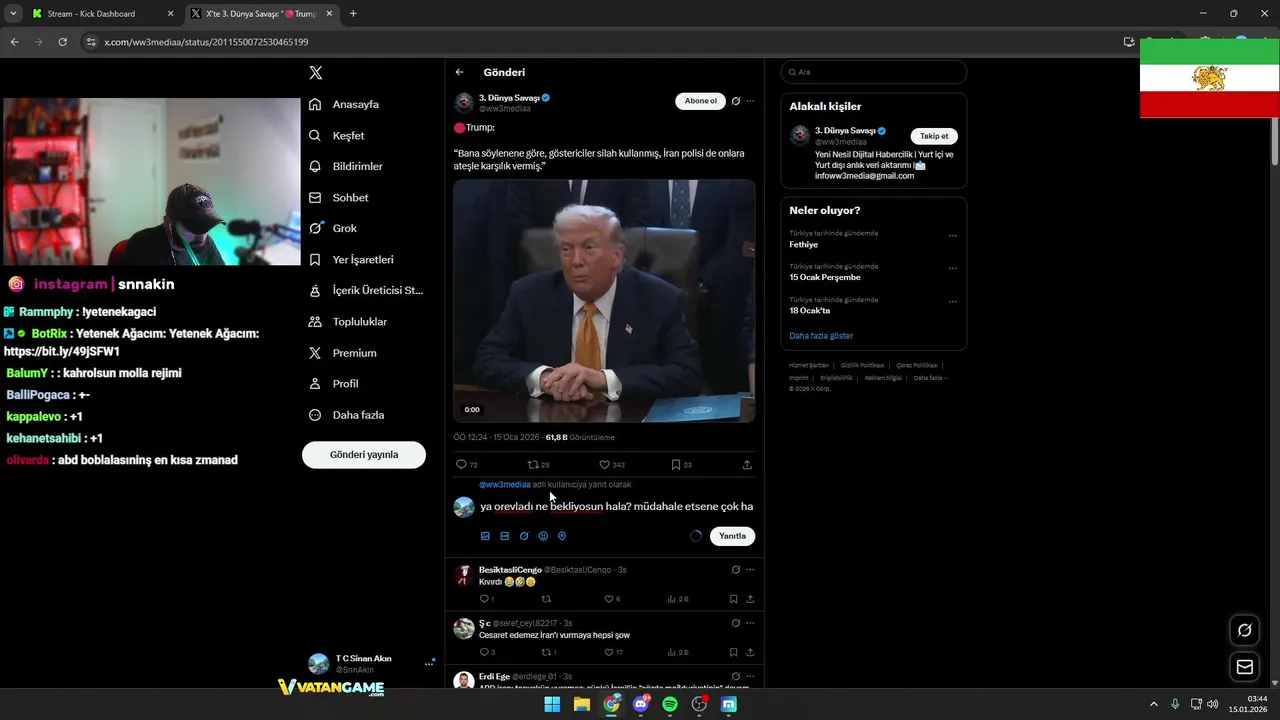Screen dimensions: 1280x720
Task: Open the Fethiye trending topic
Action: (x=803, y=245)
